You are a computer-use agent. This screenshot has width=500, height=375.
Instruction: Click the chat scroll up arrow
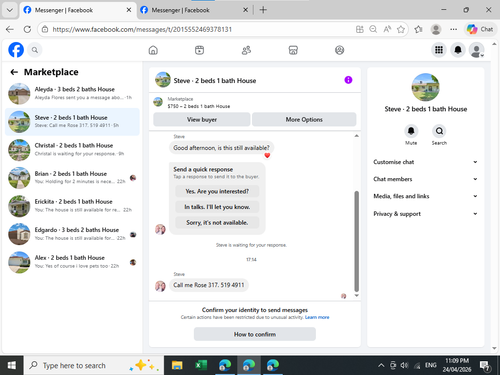(356, 136)
